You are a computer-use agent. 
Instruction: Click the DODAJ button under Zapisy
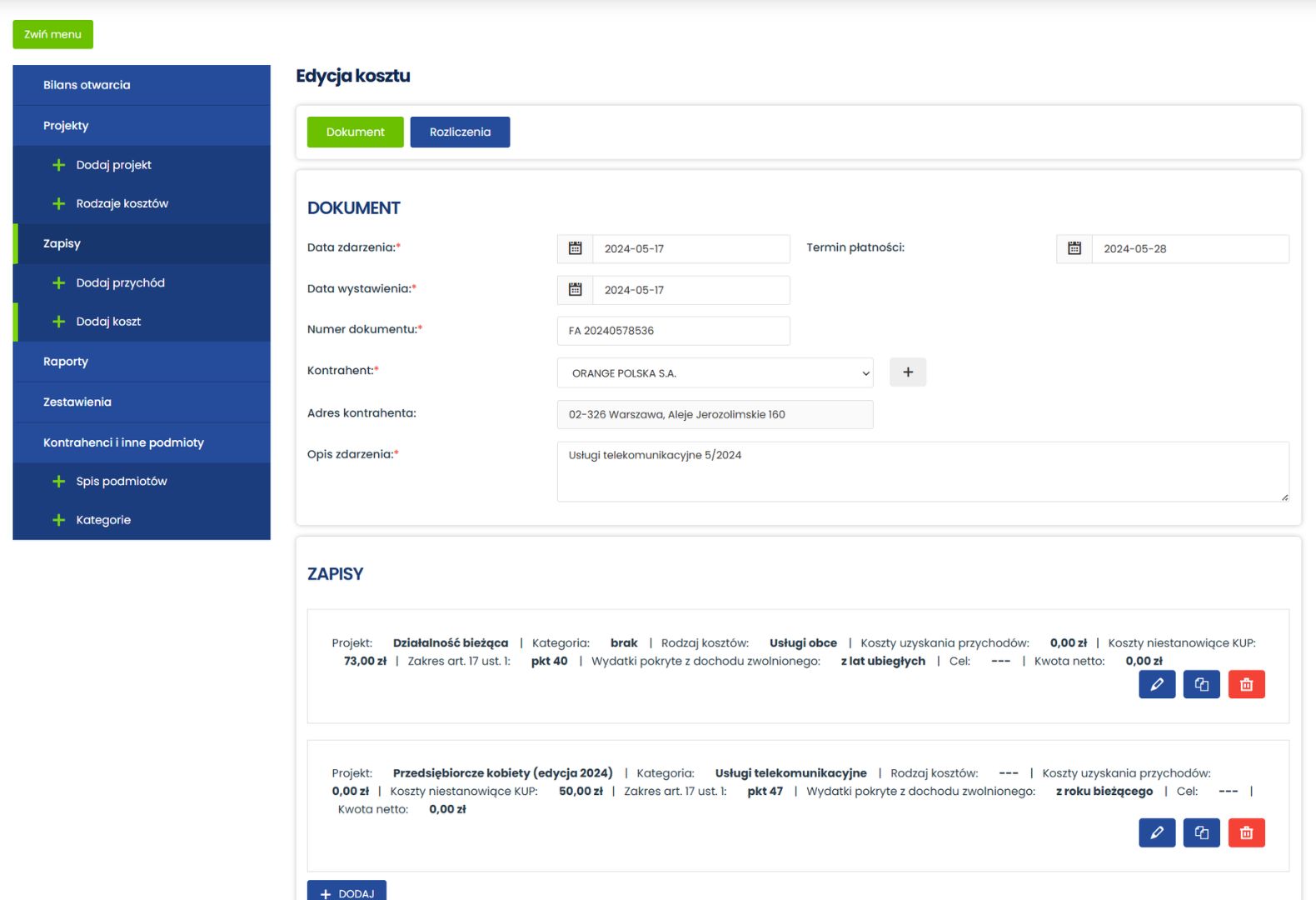pos(346,892)
